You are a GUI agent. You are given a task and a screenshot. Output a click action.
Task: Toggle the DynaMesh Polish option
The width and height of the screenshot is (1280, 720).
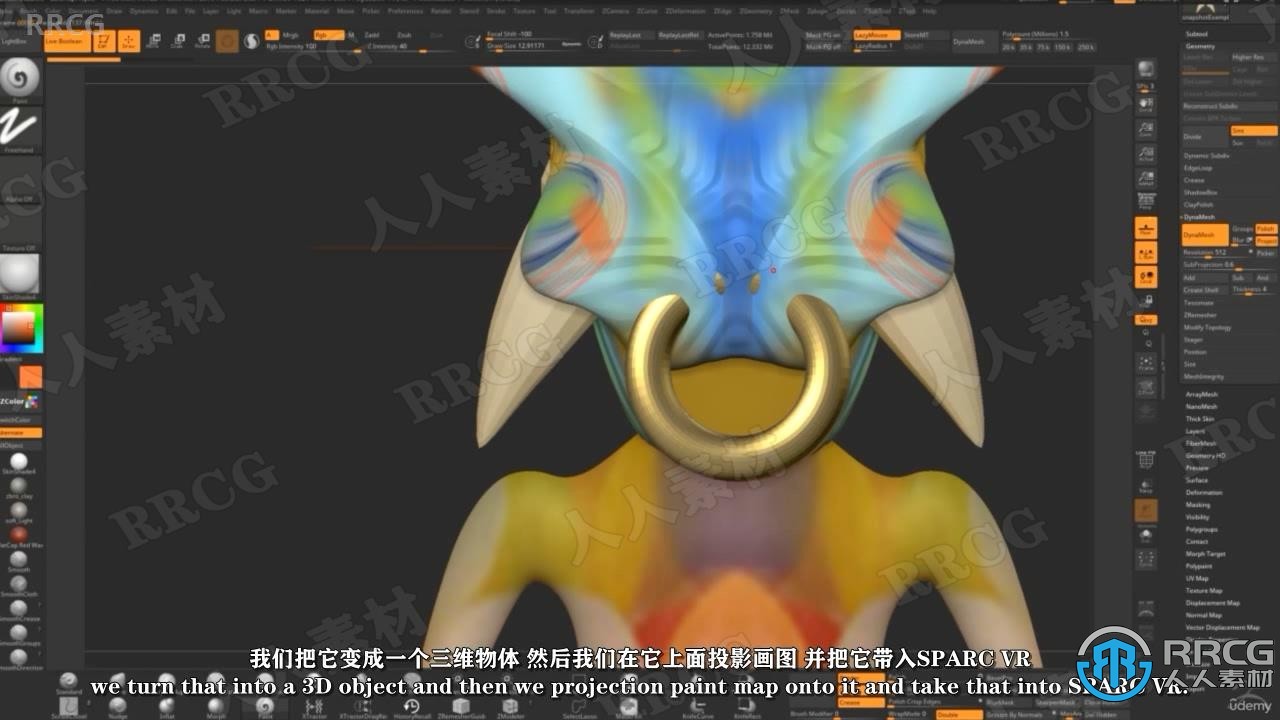[x=1266, y=229]
